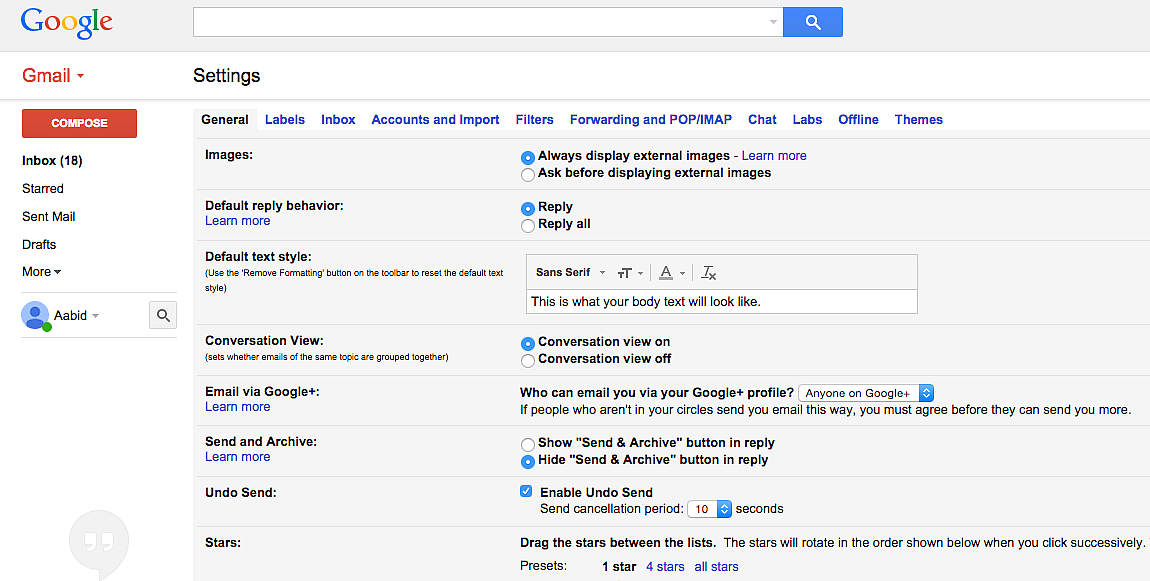Open the Sans Serif font dropdown
Screen dimensions: 1150x581
pyautogui.click(x=571, y=272)
